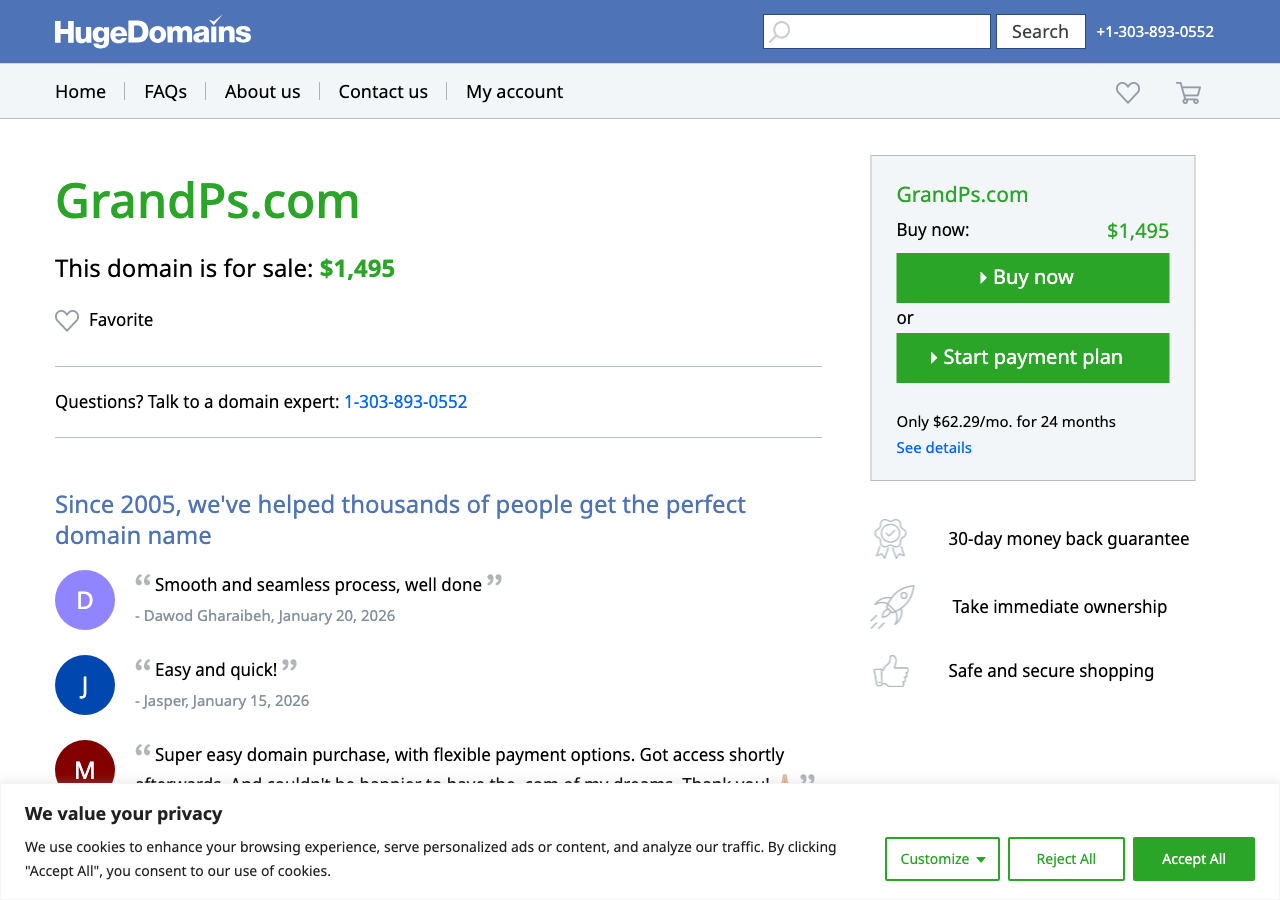Call the domain expert phone number link
The height and width of the screenshot is (900, 1280).
[405, 402]
